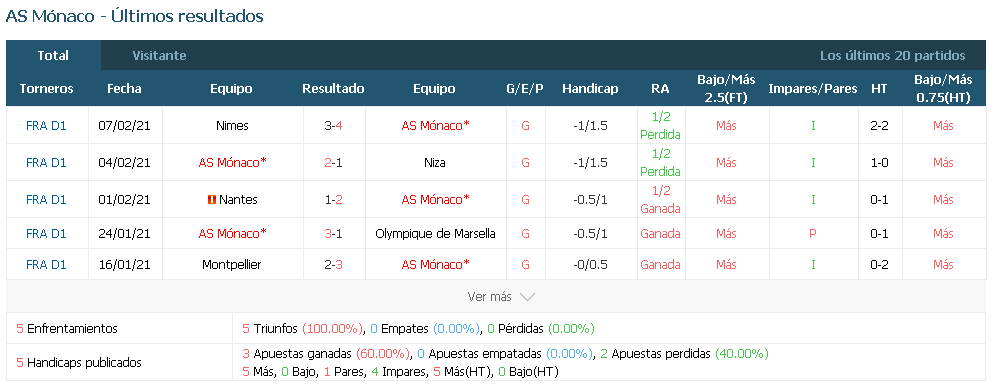Click the Nimes team name

pyautogui.click(x=232, y=126)
